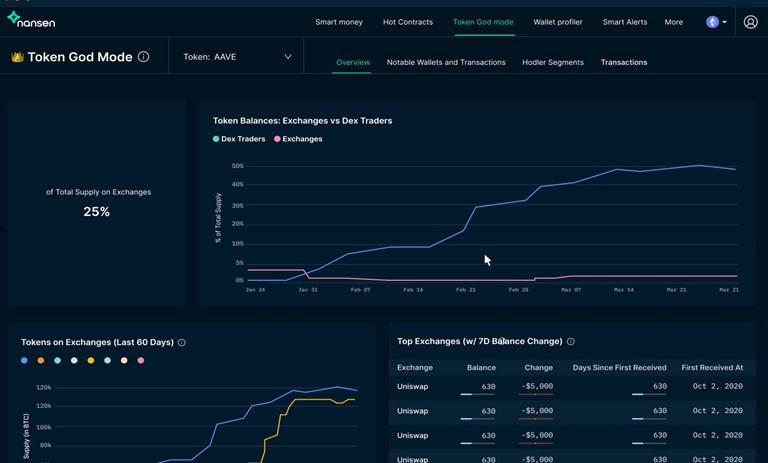Click 'of Total Supply on Exchanges' label
The height and width of the screenshot is (463, 768).
[98, 192]
